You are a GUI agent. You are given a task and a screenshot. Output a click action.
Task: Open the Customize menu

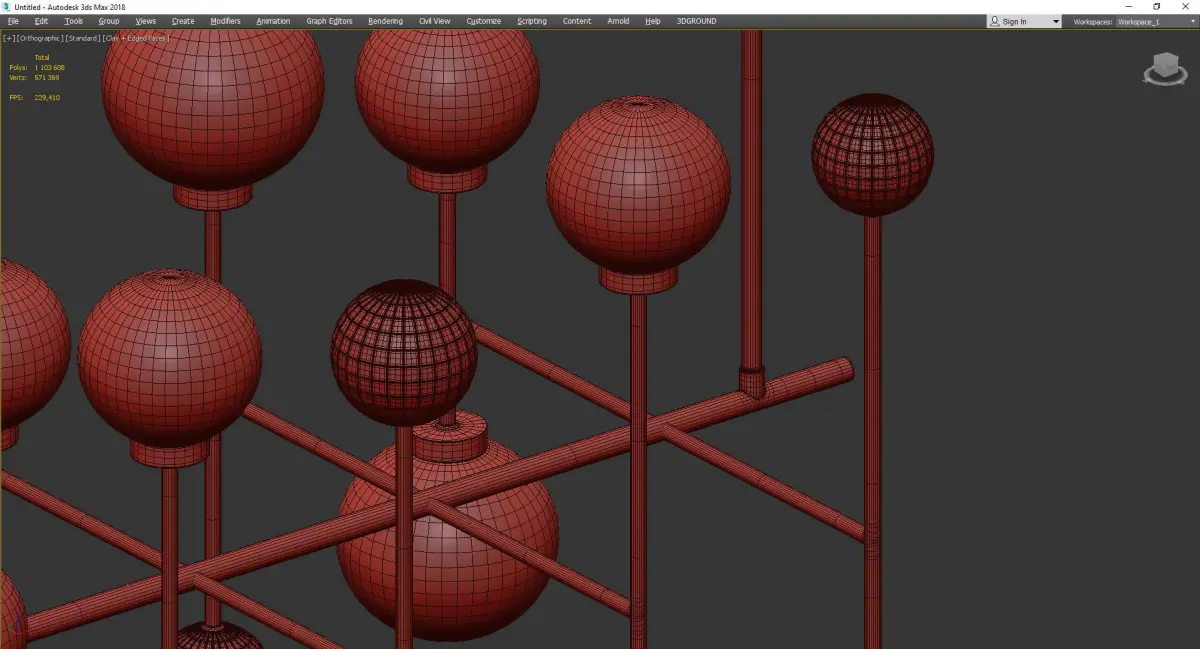pyautogui.click(x=484, y=21)
